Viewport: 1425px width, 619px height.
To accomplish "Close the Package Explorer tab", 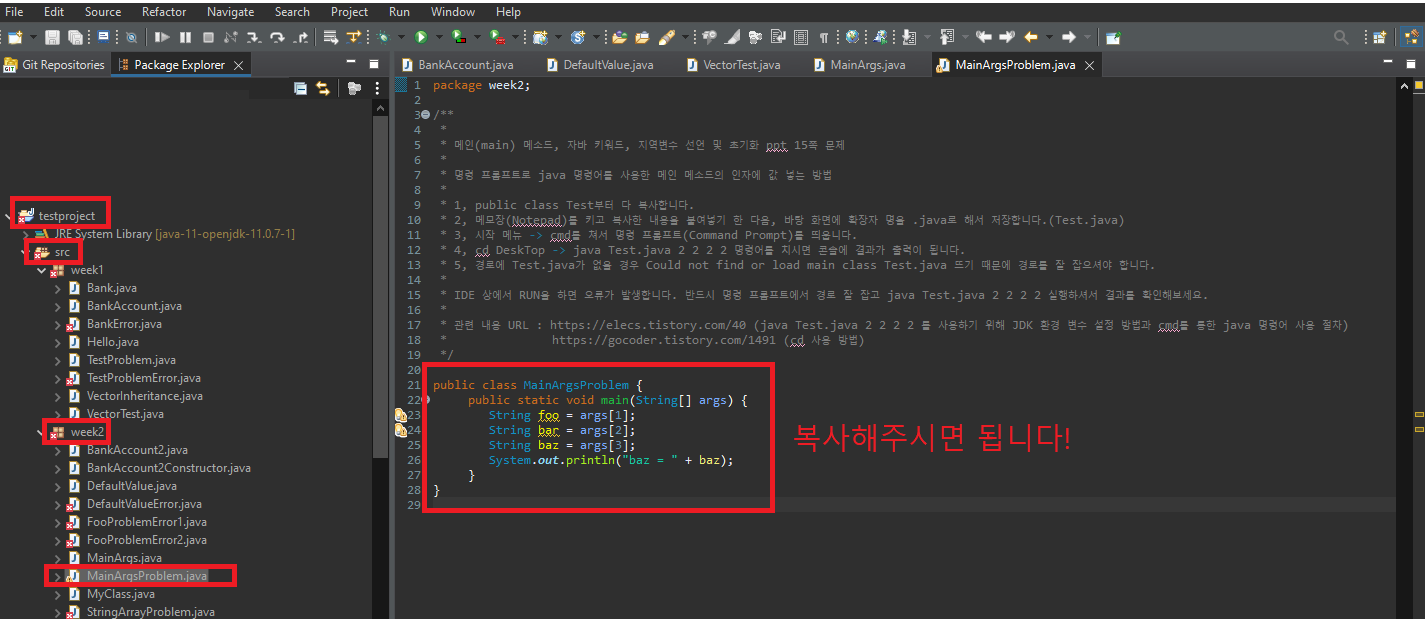I will click(x=238, y=65).
